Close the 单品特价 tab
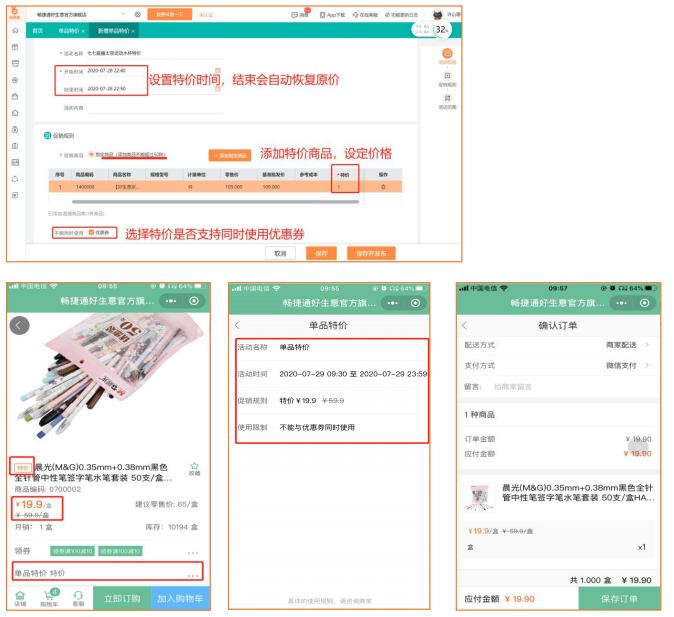This screenshot has height=617, width=674. click(83, 31)
